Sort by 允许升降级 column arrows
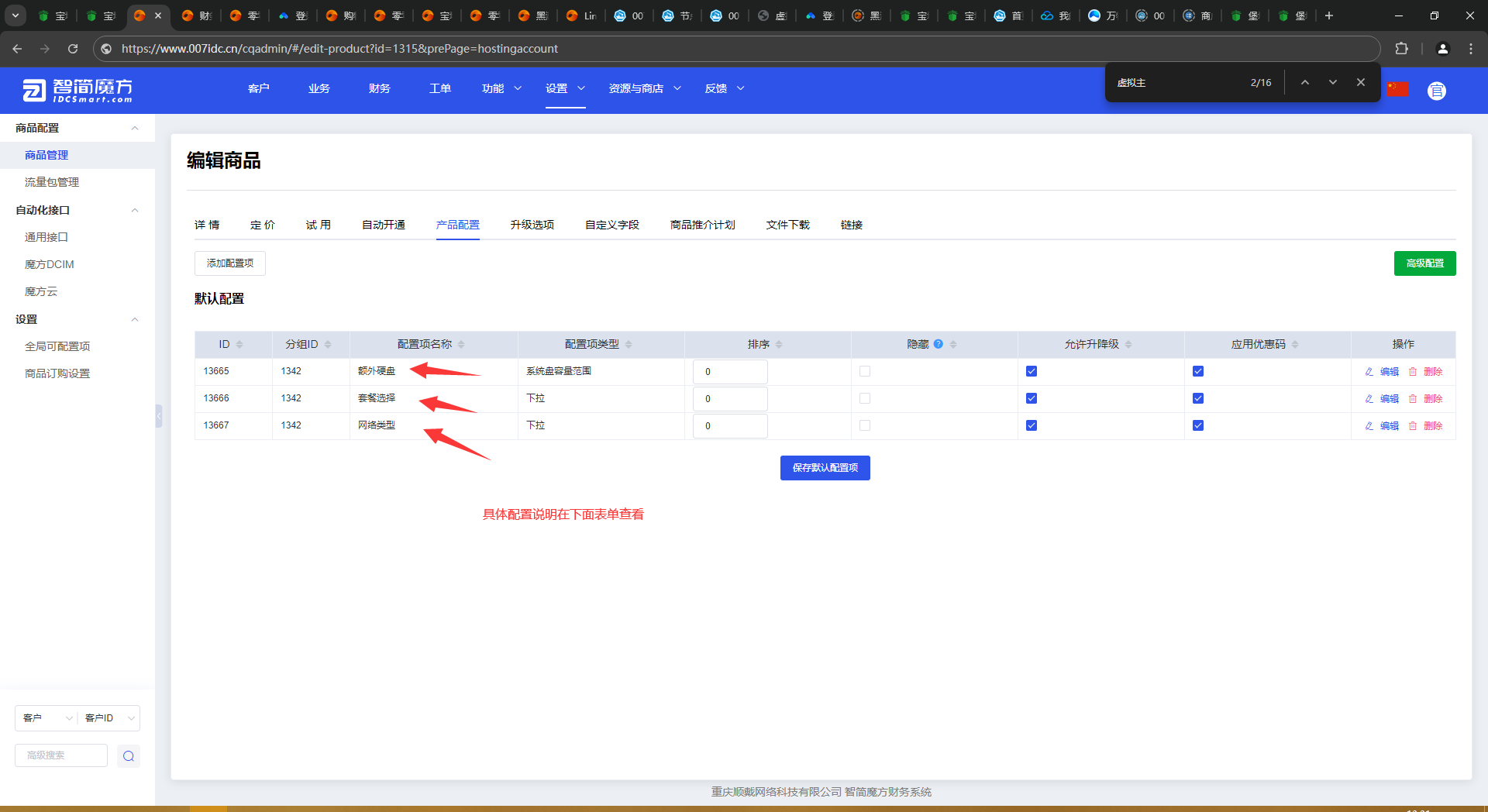Screen dimensions: 1488x812 (1128, 344)
